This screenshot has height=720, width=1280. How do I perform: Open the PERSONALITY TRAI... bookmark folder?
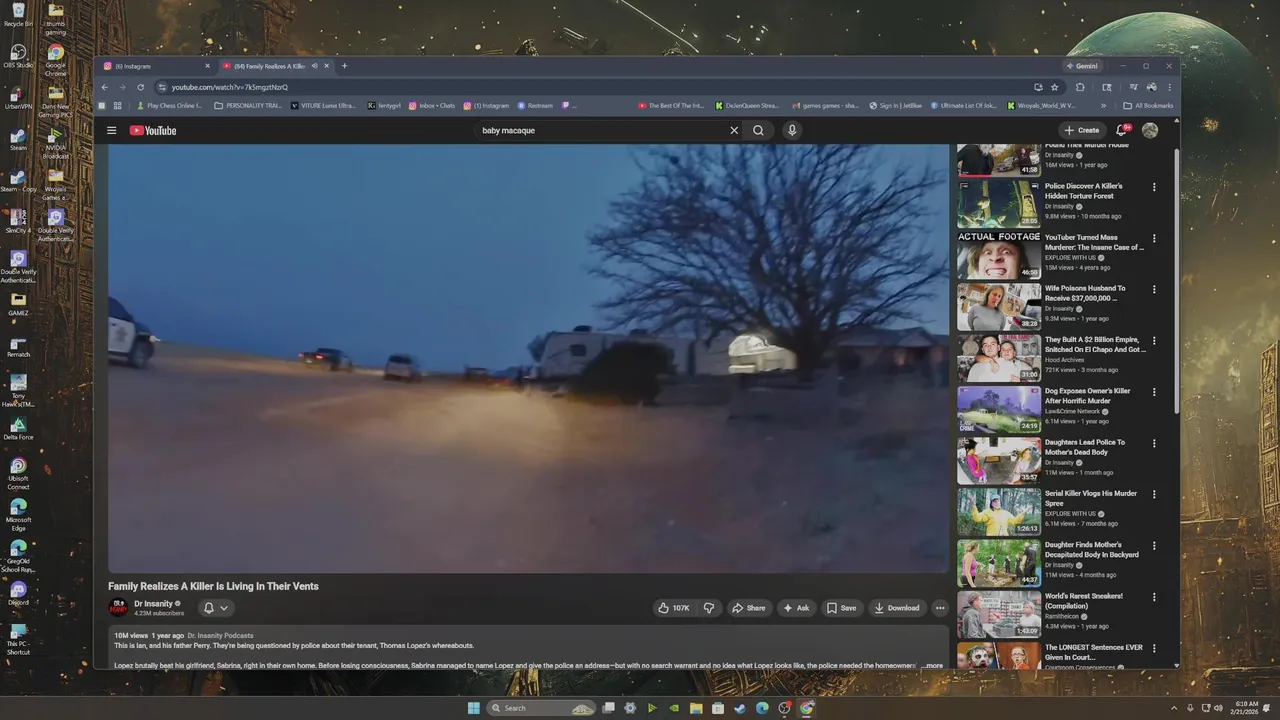point(247,105)
